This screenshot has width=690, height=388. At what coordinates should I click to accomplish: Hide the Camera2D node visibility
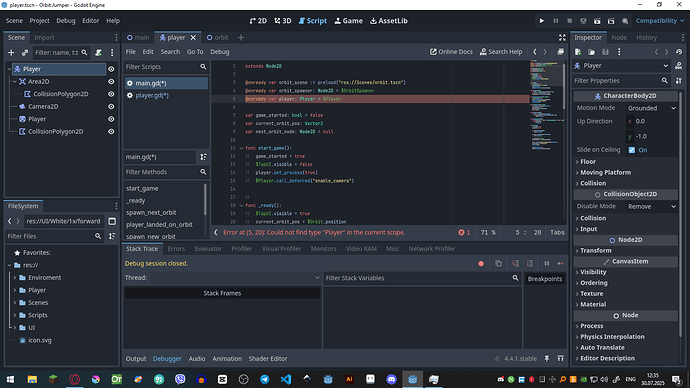point(111,106)
